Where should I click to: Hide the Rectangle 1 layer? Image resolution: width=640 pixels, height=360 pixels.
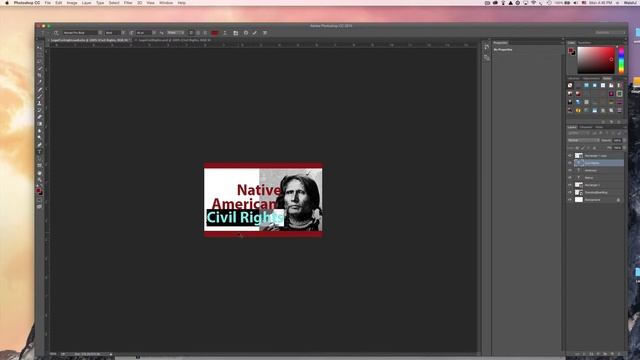click(x=570, y=185)
